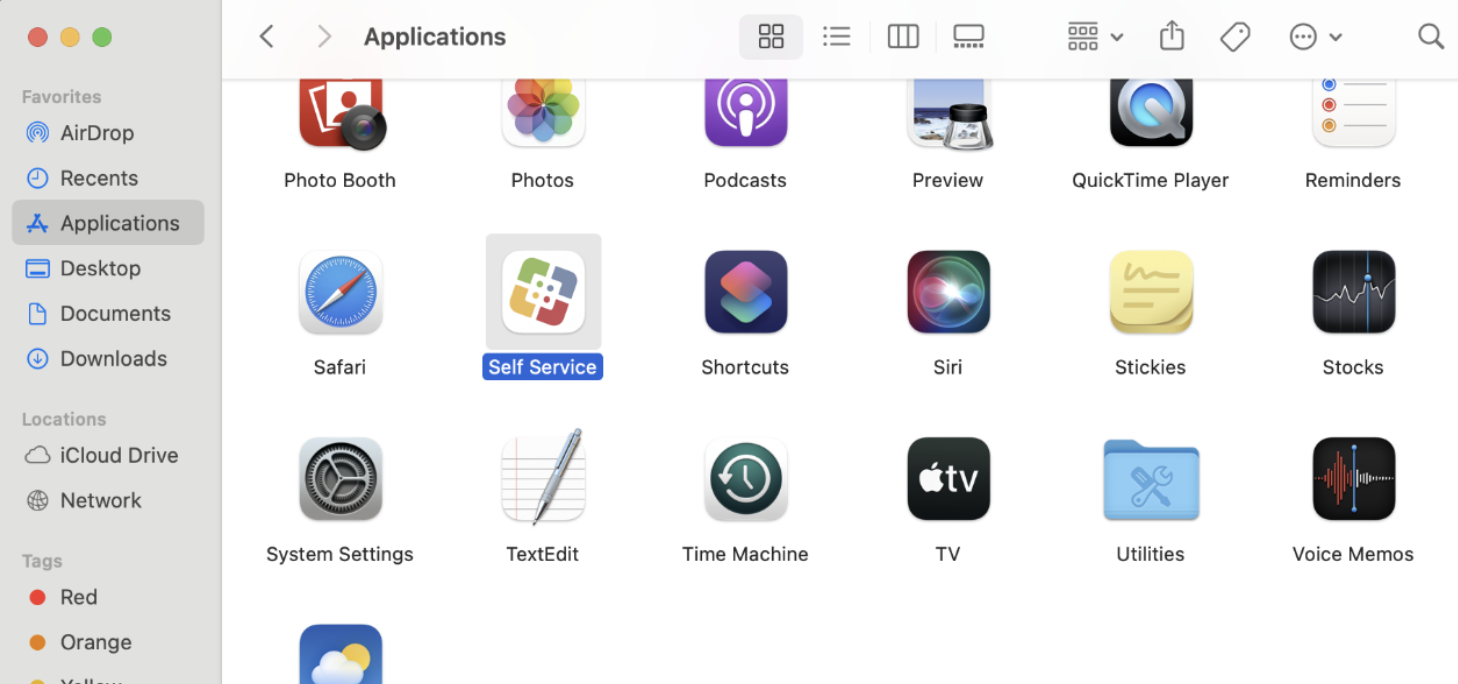Select the Stocks app icon
Image resolution: width=1458 pixels, height=684 pixels.
tap(1354, 292)
